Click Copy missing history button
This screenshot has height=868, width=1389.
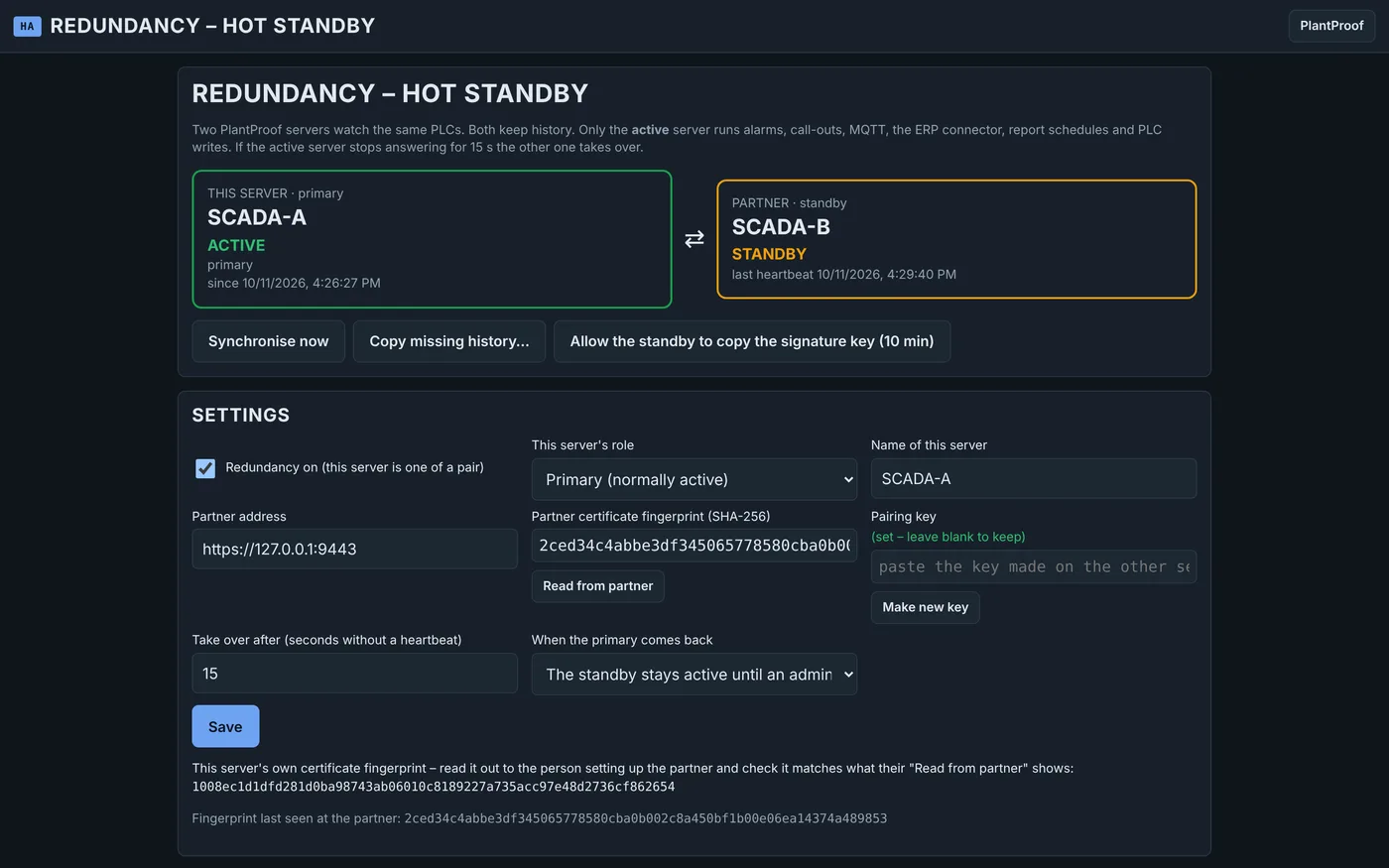[x=449, y=341]
